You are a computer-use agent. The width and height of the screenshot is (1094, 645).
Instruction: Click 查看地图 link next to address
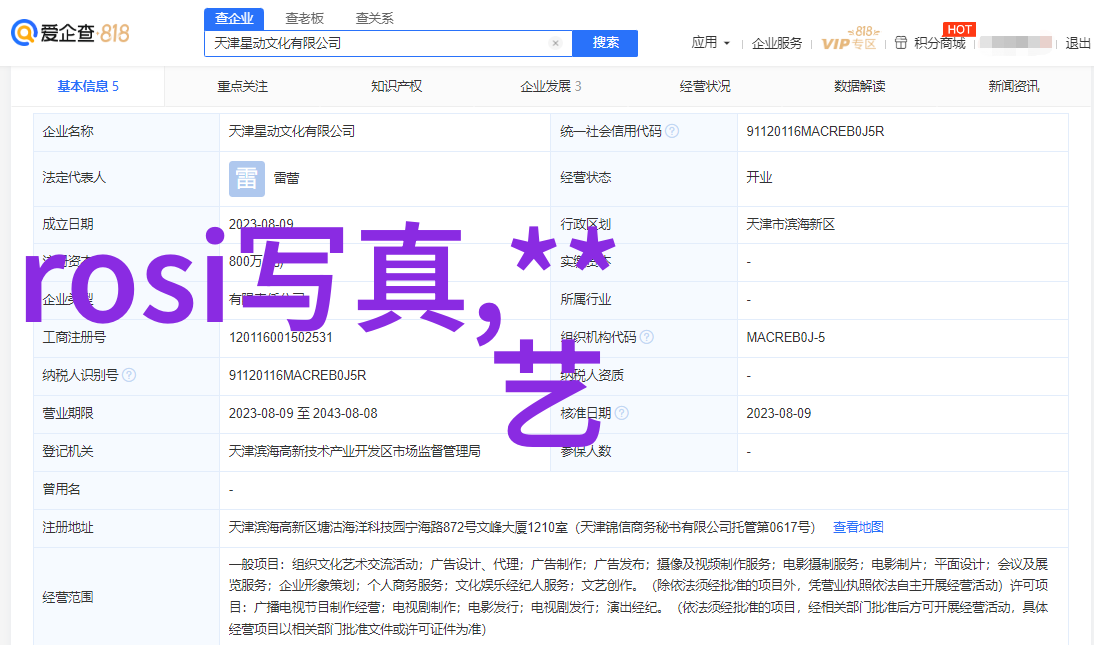pos(858,527)
